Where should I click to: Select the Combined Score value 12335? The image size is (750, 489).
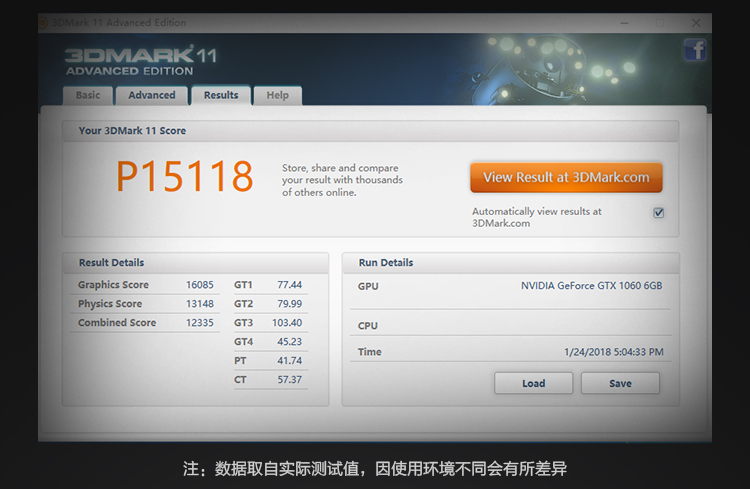(x=199, y=323)
